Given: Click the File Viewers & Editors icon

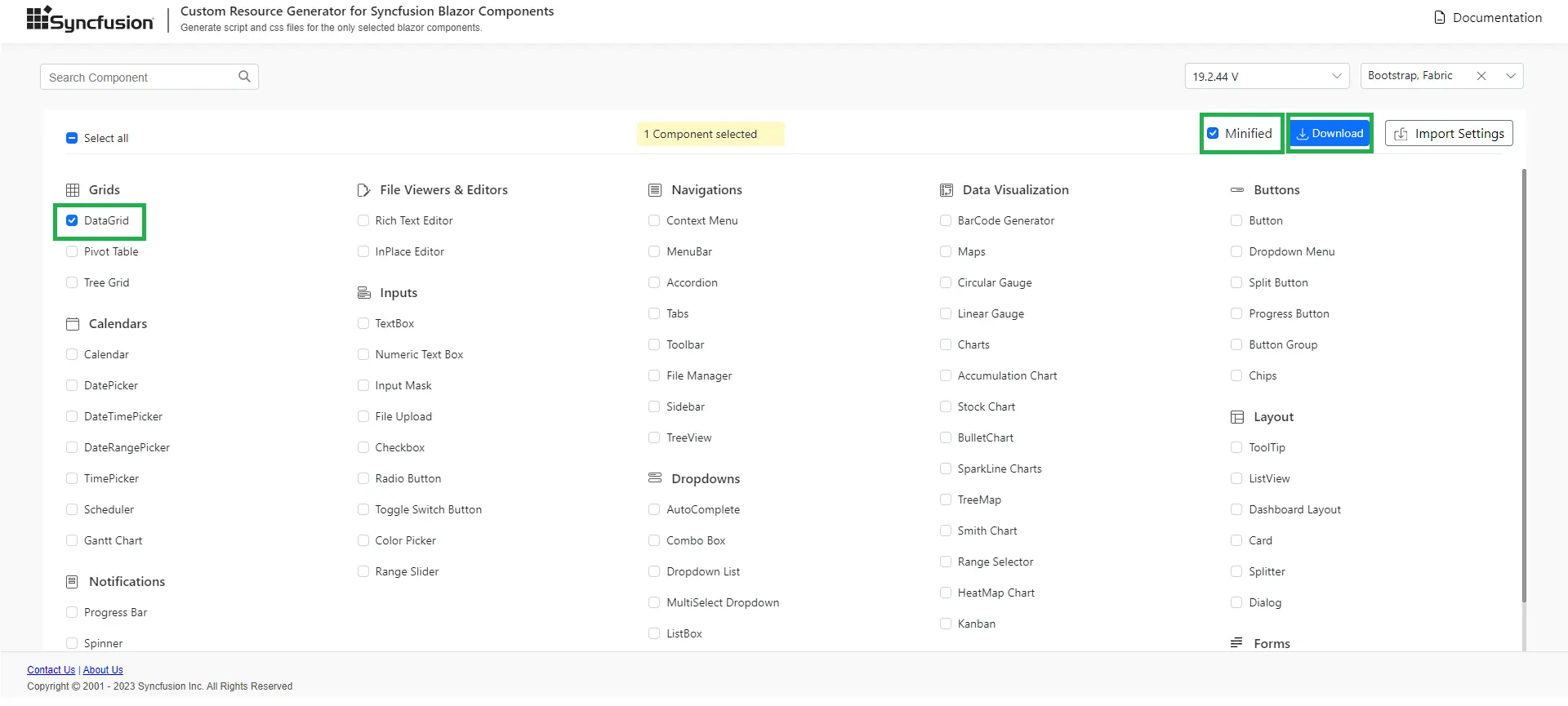Looking at the screenshot, I should click(363, 190).
